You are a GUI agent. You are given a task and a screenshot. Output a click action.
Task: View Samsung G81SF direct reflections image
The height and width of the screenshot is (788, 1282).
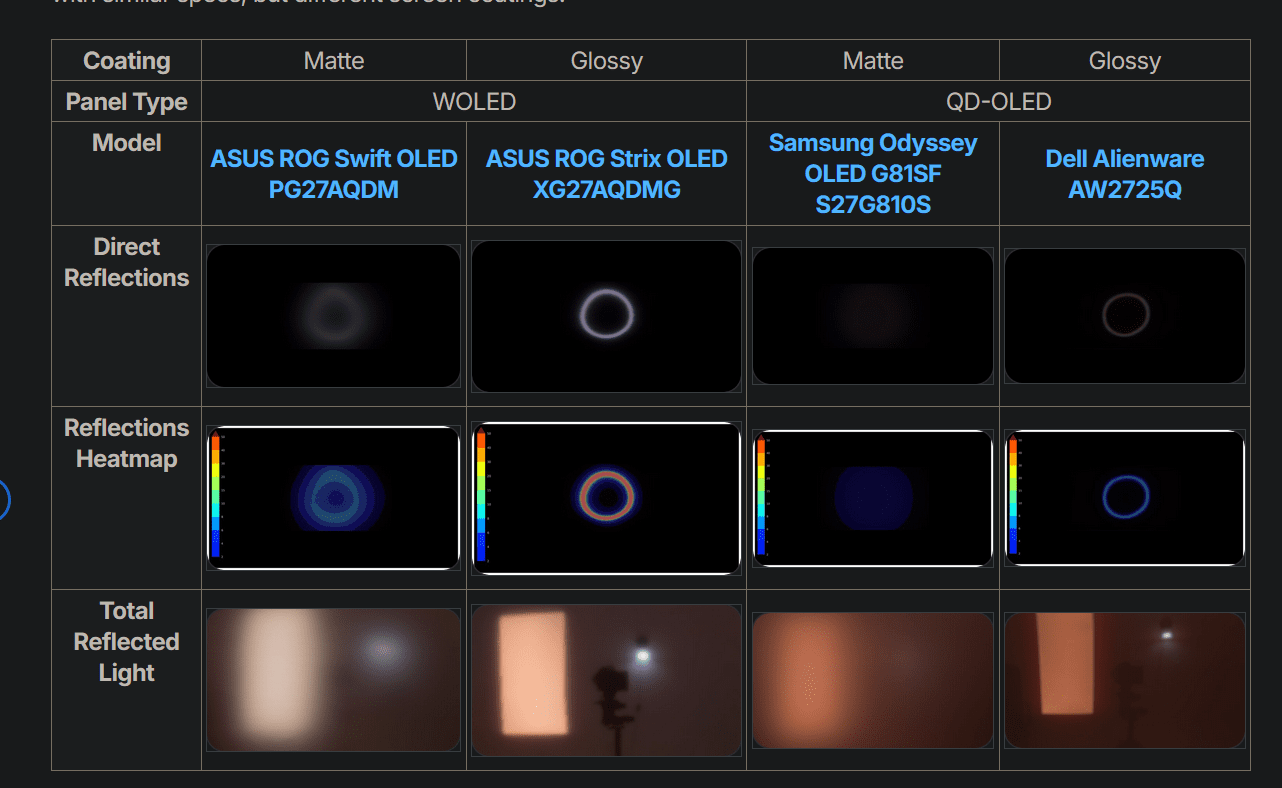[x=873, y=316]
